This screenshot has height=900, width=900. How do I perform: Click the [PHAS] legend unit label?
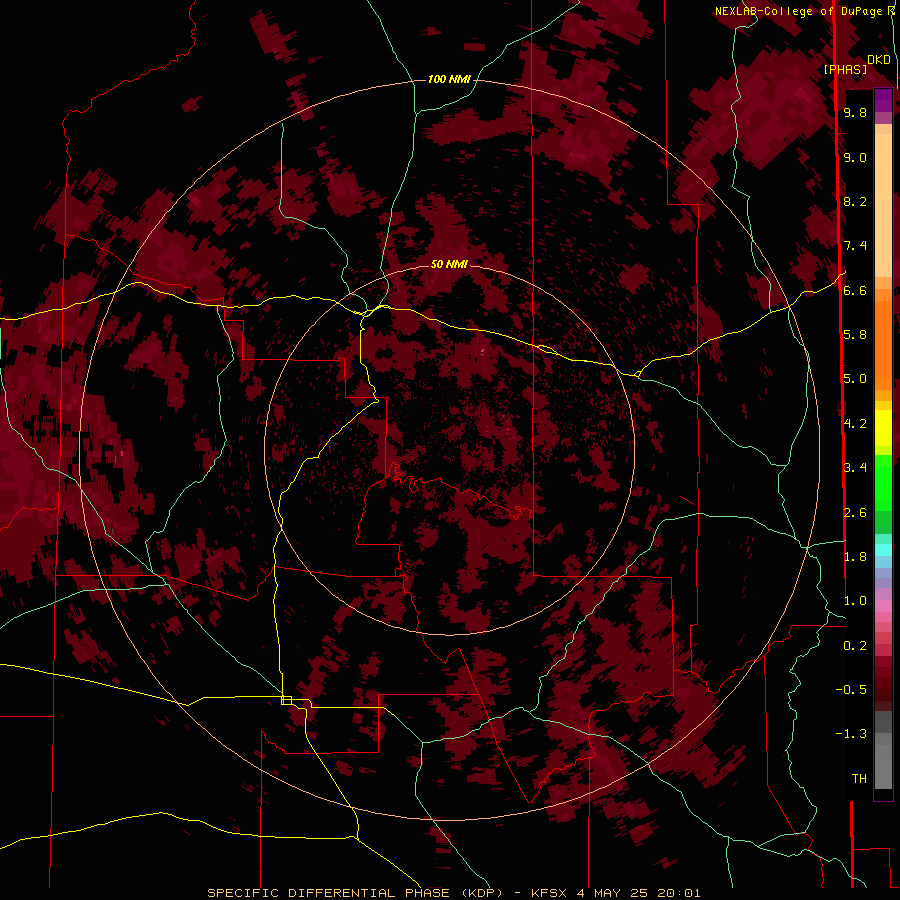[x=845, y=69]
